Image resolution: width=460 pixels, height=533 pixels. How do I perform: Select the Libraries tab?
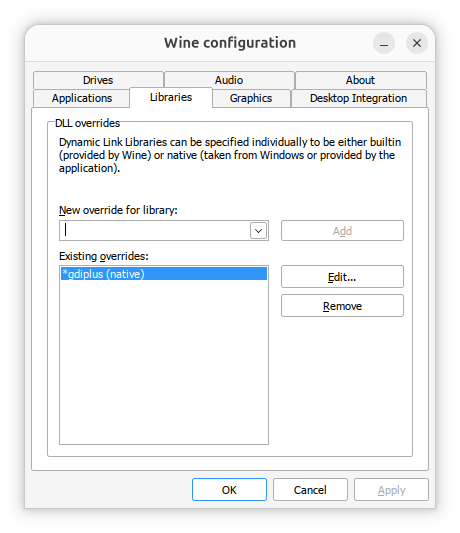click(x=171, y=97)
